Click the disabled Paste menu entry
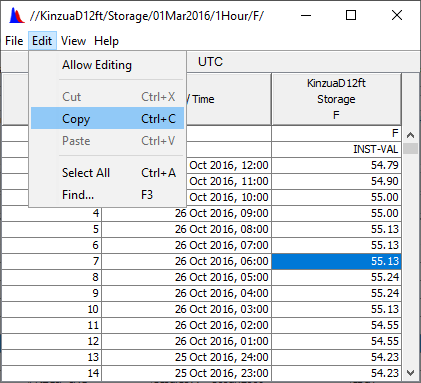 click(107, 141)
